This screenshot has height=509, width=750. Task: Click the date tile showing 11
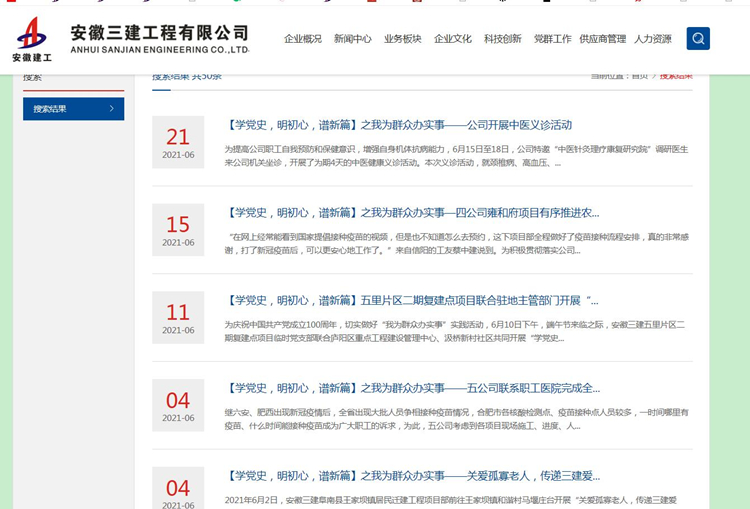[178, 317]
